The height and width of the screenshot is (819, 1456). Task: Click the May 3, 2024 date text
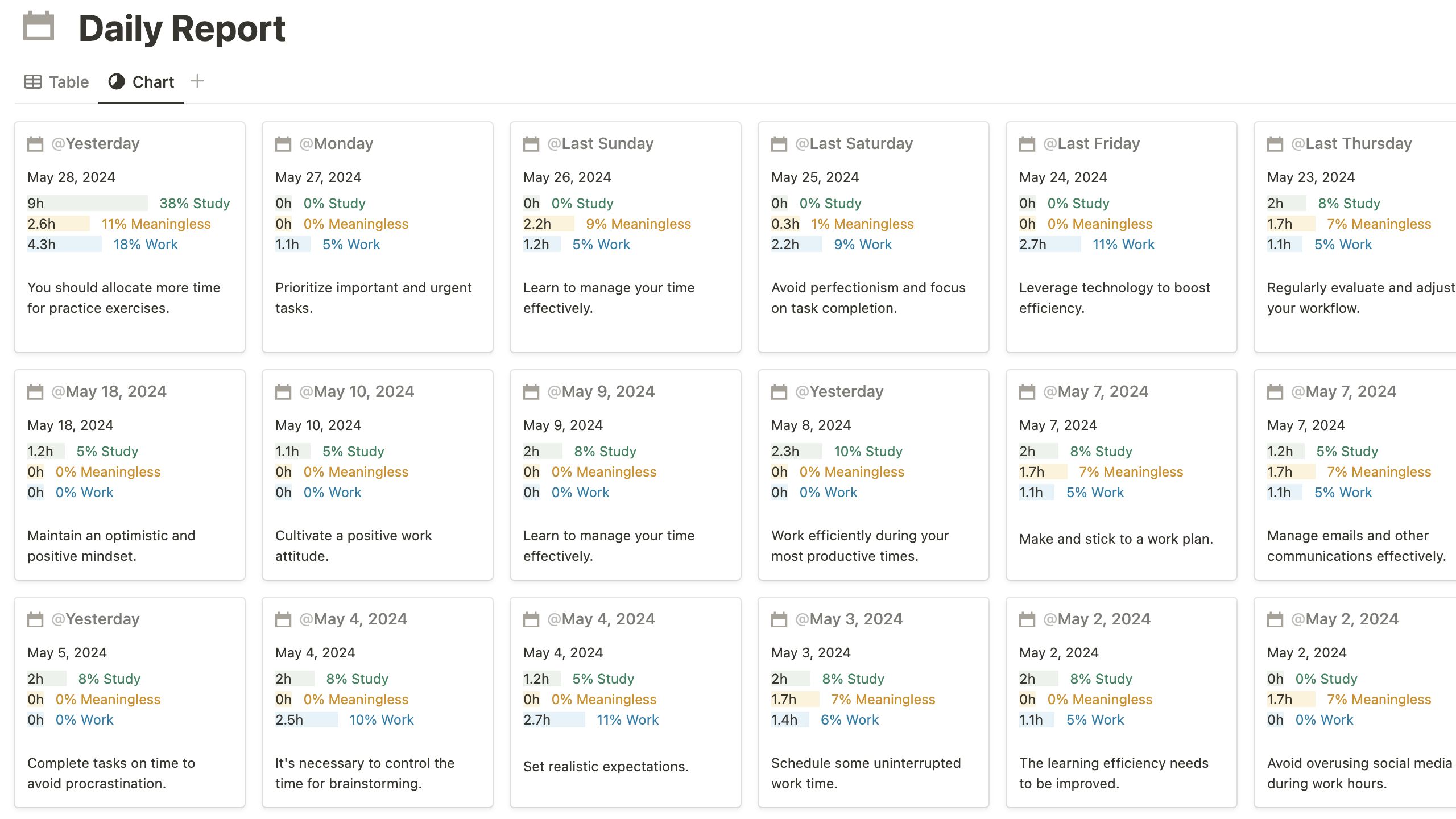[x=810, y=652]
